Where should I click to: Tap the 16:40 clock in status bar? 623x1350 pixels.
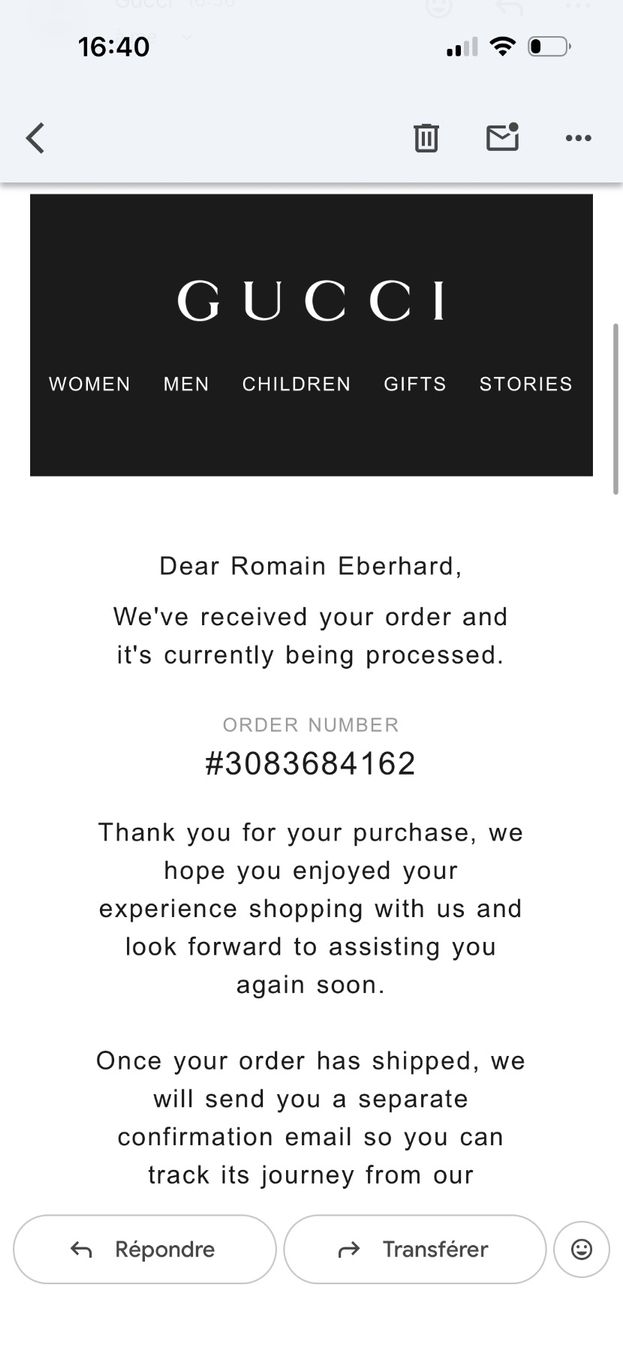click(114, 47)
